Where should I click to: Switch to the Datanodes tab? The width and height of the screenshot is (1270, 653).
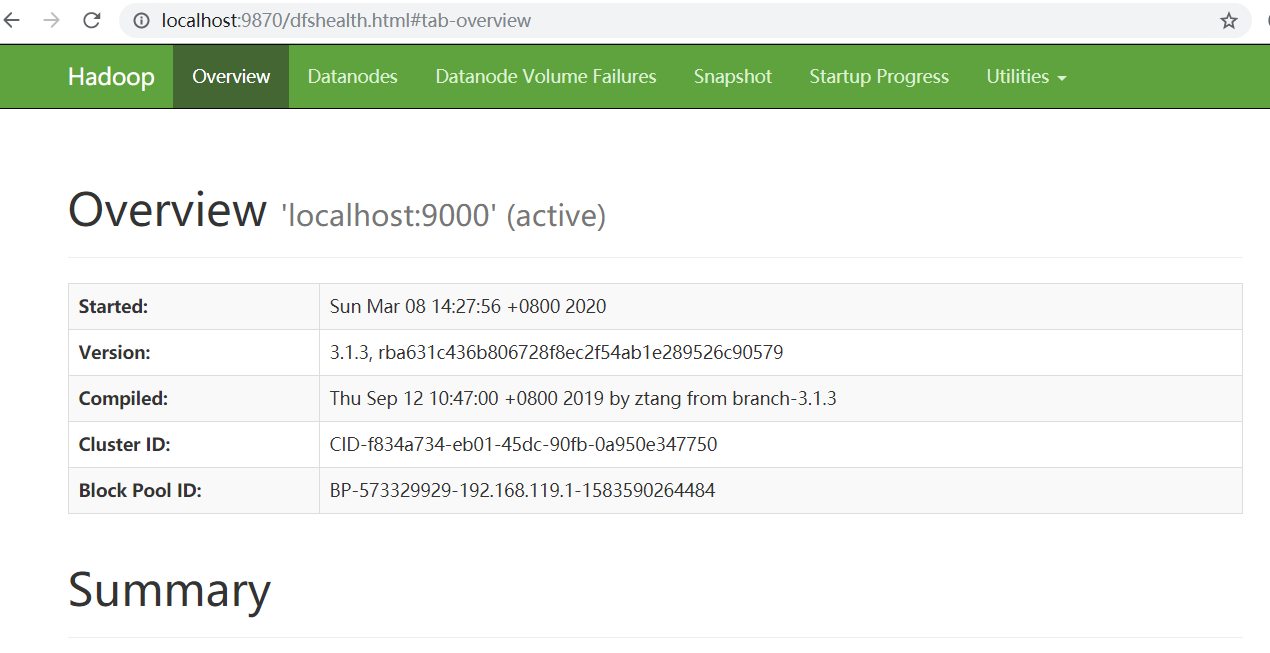352,76
